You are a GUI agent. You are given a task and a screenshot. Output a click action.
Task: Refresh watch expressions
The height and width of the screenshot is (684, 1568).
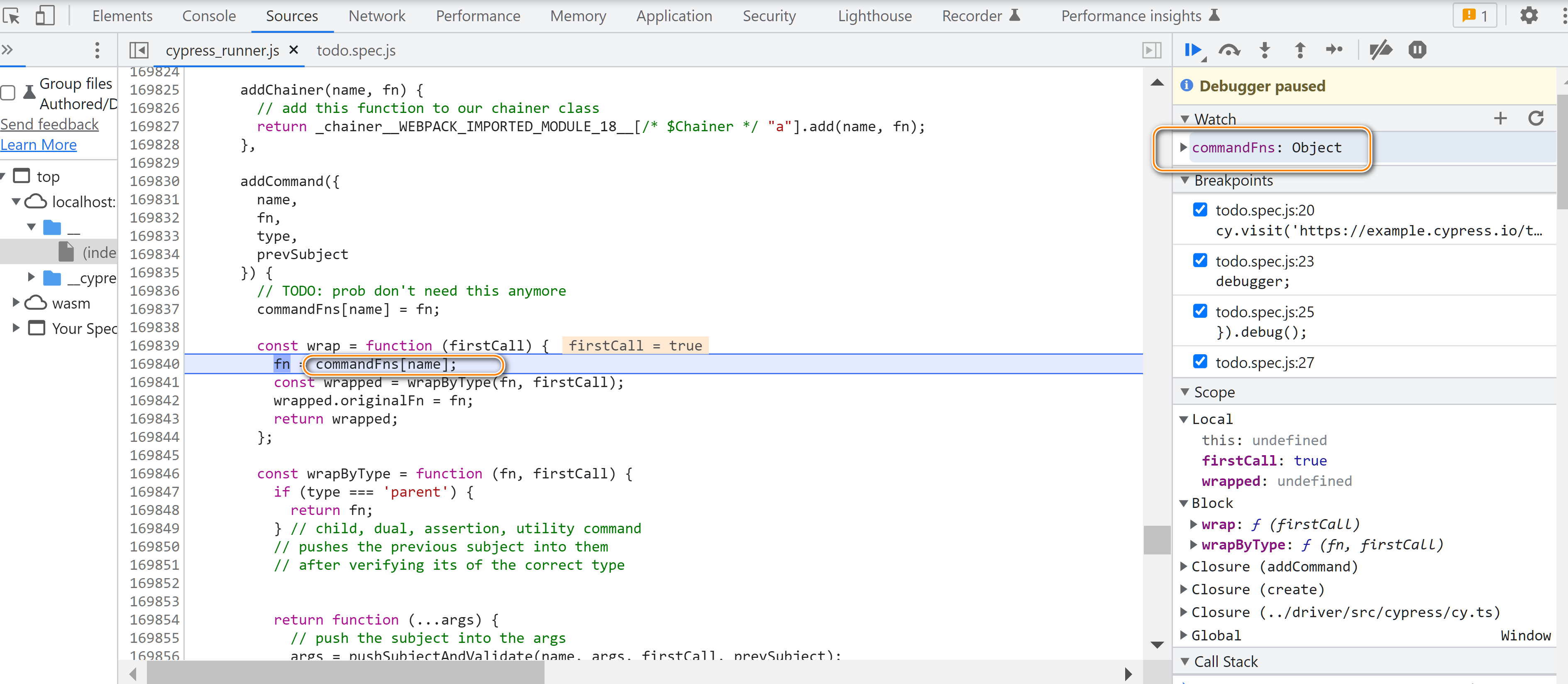pos(1536,118)
